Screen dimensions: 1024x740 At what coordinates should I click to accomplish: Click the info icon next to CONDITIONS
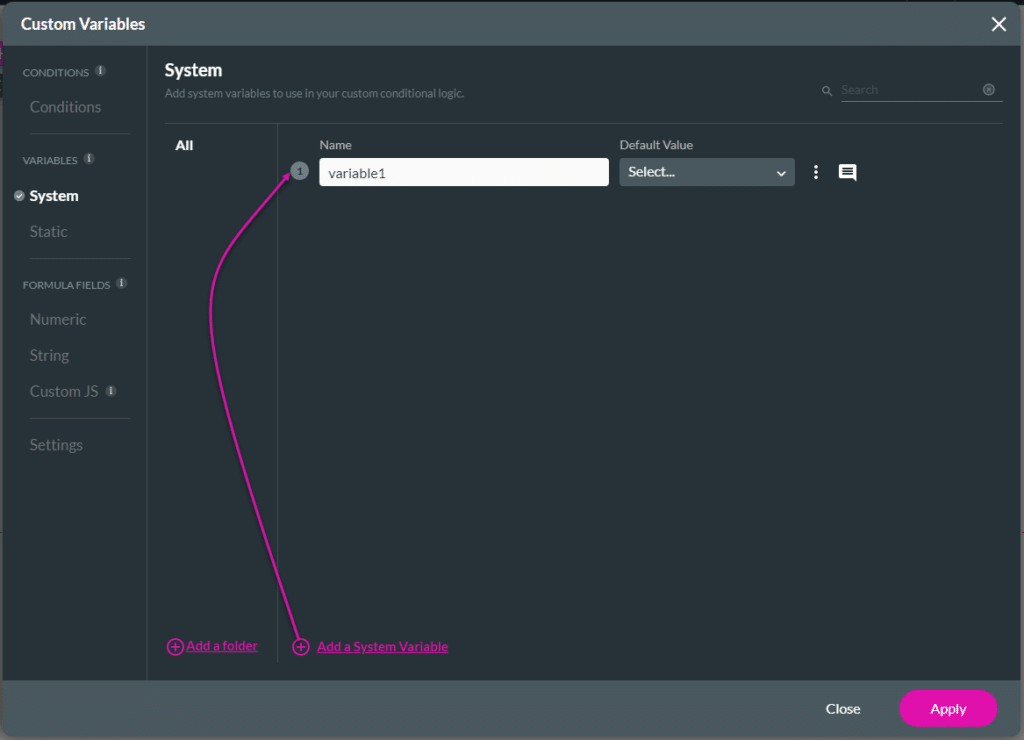[x=98, y=70]
